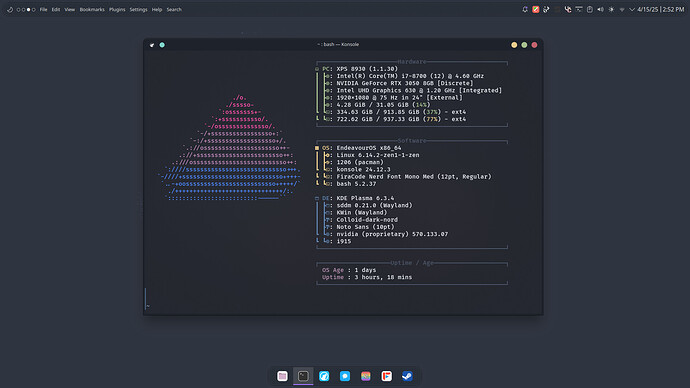
Task: Open the notifications bell in system tray
Action: tap(525, 9)
